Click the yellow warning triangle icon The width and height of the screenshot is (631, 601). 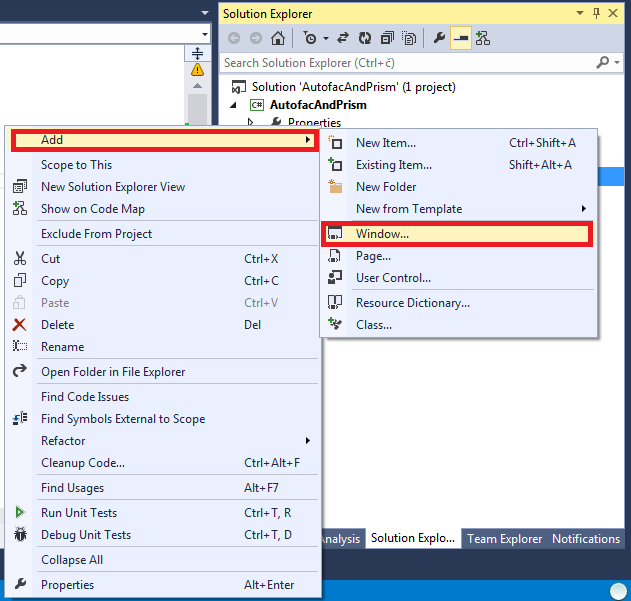click(197, 70)
